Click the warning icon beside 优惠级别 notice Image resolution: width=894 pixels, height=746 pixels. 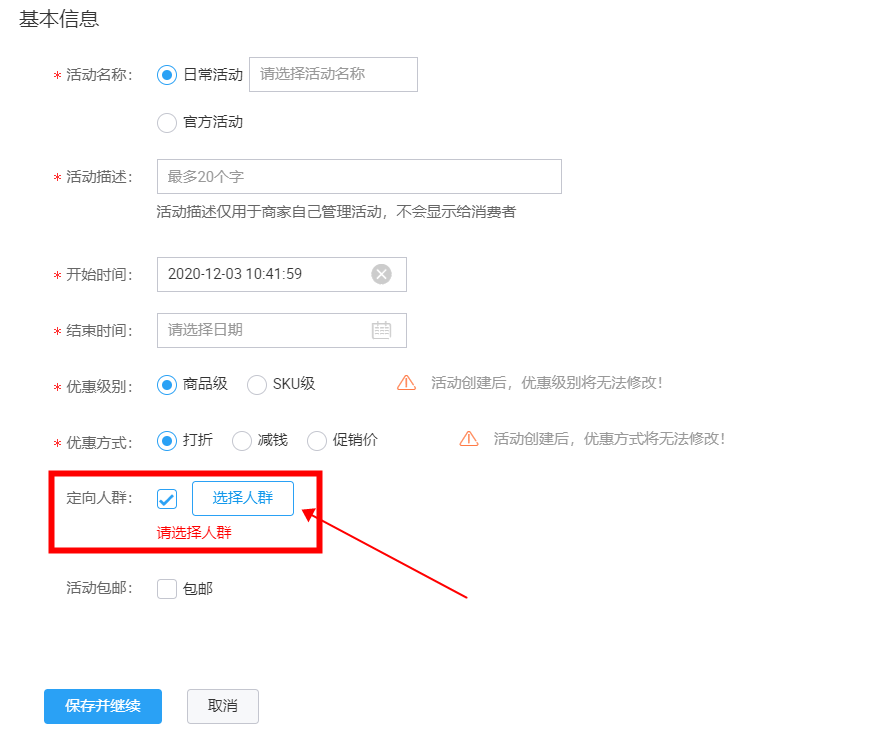pyautogui.click(x=407, y=383)
